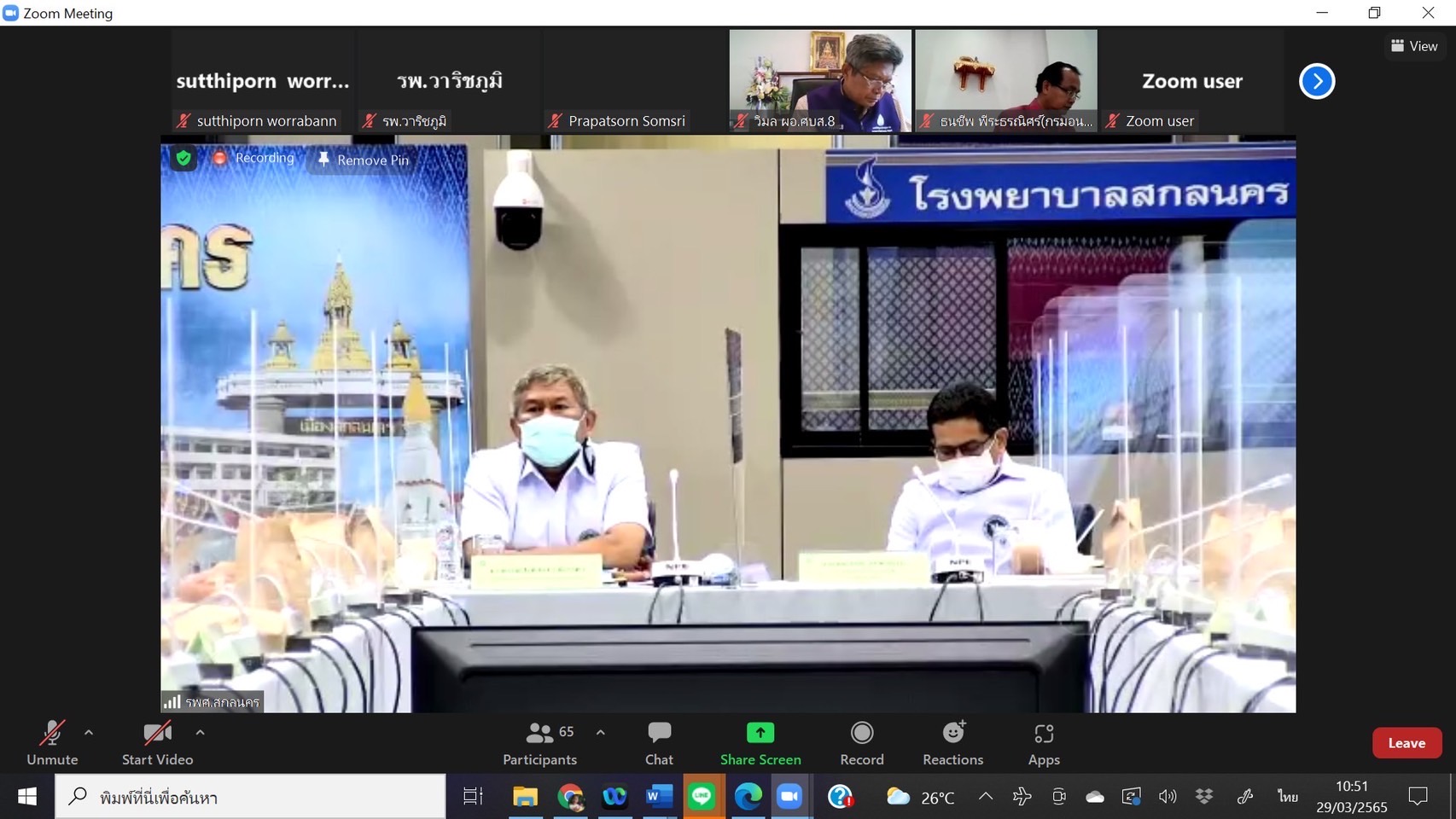Open the Chat panel
Viewport: 1456px width, 819px height.
pyautogui.click(x=659, y=743)
